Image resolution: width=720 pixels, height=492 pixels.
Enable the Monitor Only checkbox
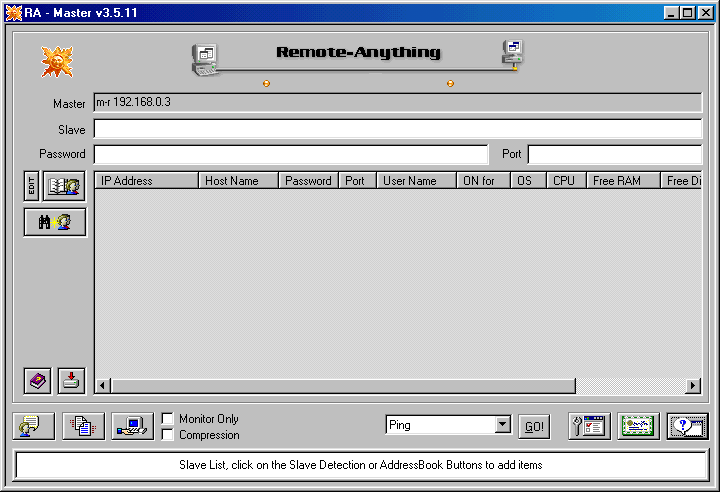[168, 419]
